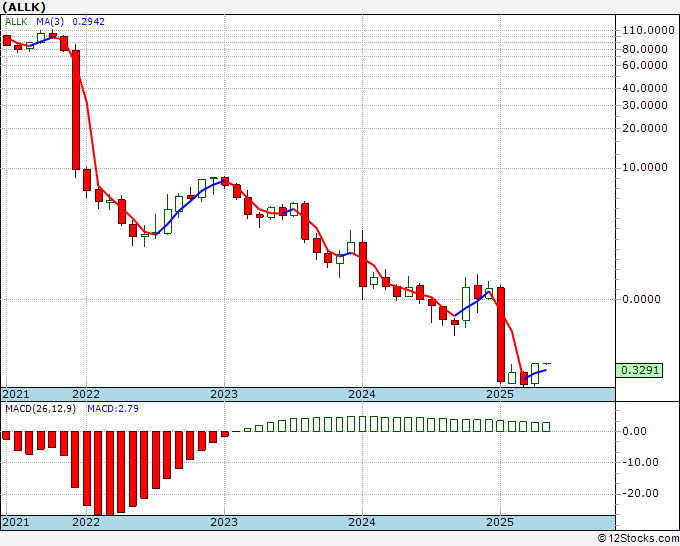
Task: Click 2021 on the MACD panel timeline
Action: click(16, 522)
